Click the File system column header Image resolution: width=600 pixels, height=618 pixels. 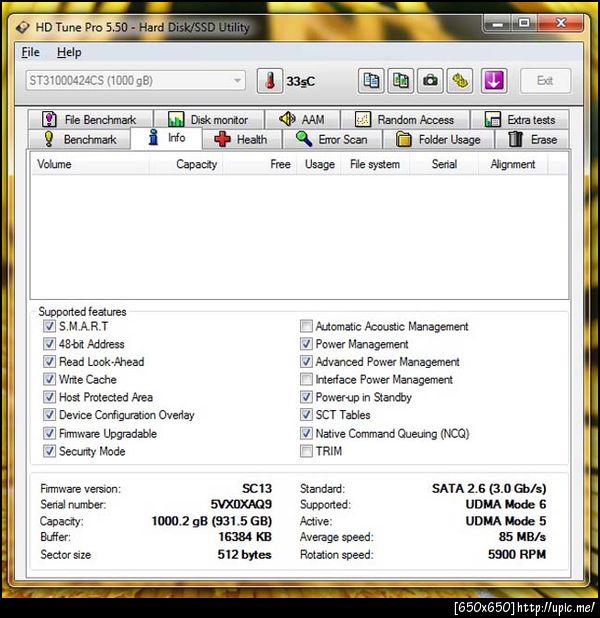click(375, 164)
